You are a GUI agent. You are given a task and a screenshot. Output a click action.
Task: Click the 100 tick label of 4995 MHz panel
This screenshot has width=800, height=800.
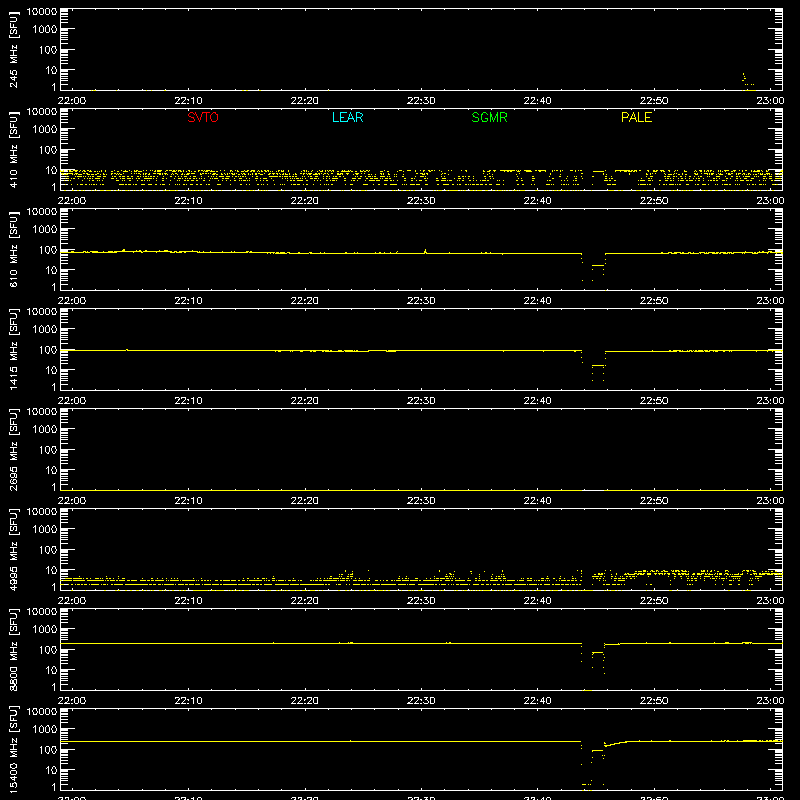48,549
